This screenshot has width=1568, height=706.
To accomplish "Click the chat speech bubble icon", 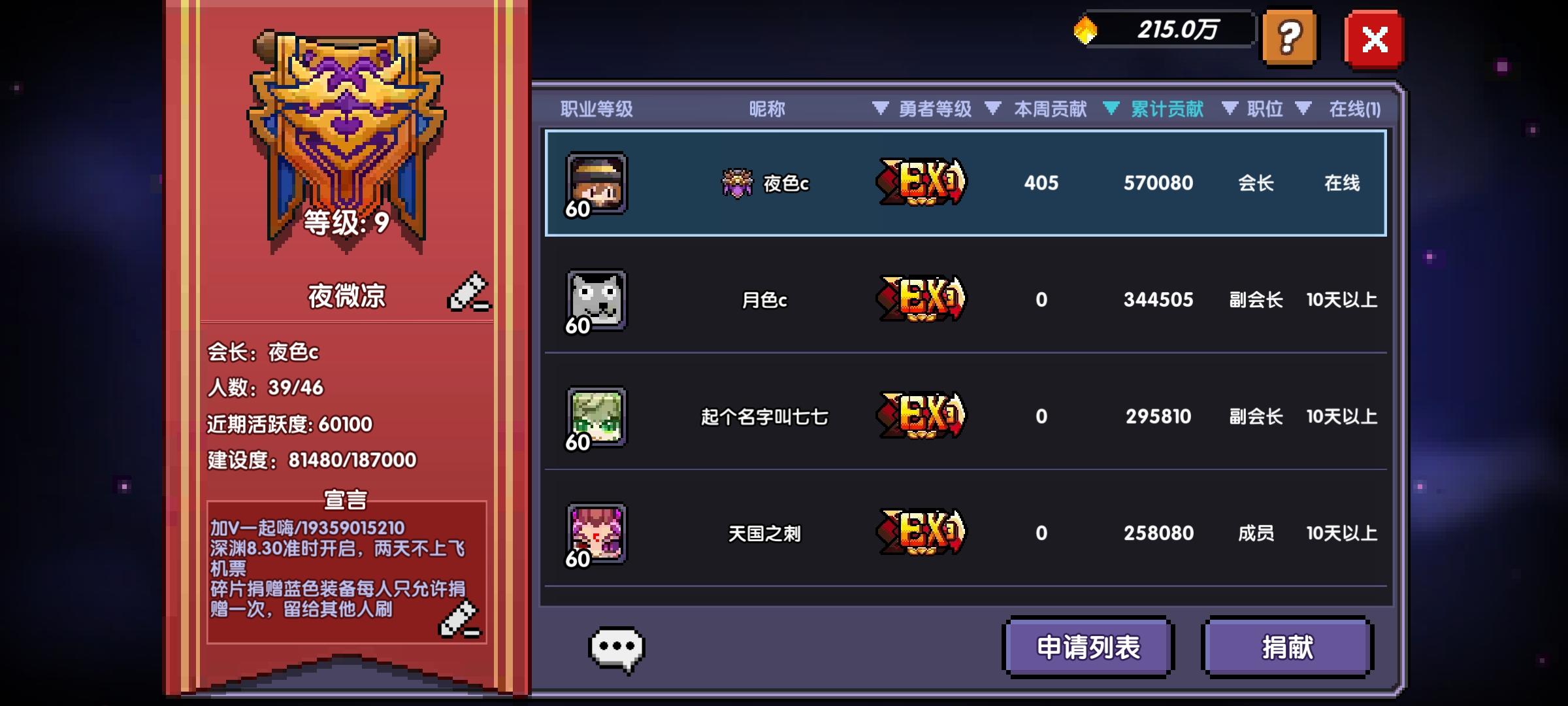I will 617,649.
